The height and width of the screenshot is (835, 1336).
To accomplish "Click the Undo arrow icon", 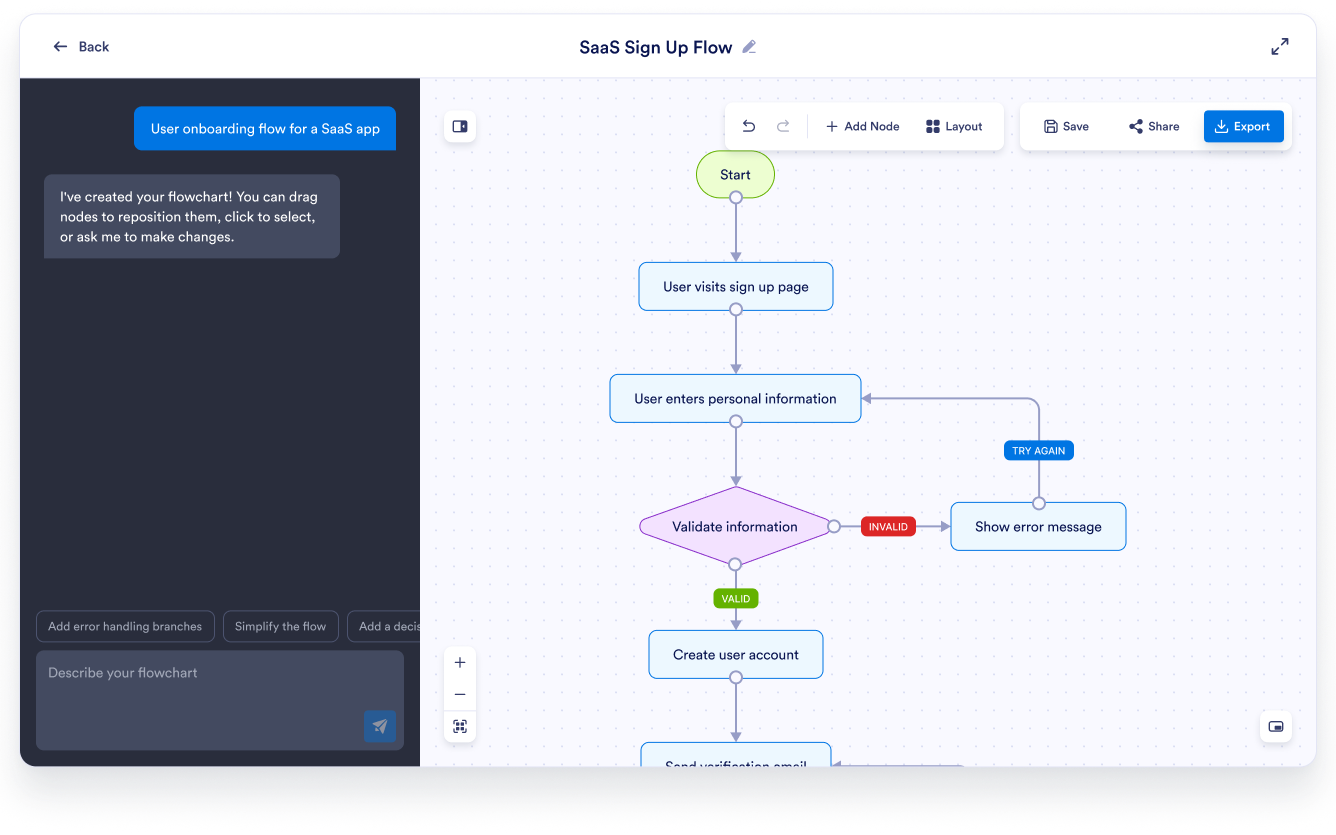I will (748, 126).
